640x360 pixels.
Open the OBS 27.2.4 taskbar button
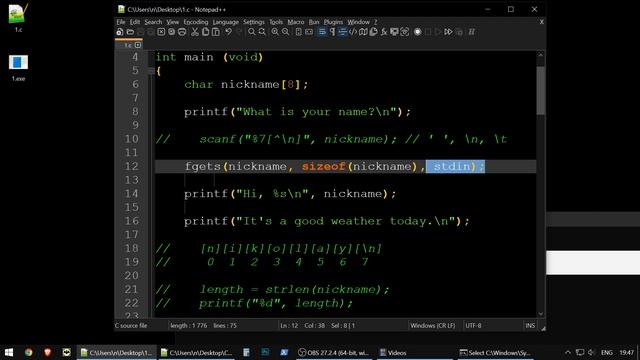click(333, 352)
